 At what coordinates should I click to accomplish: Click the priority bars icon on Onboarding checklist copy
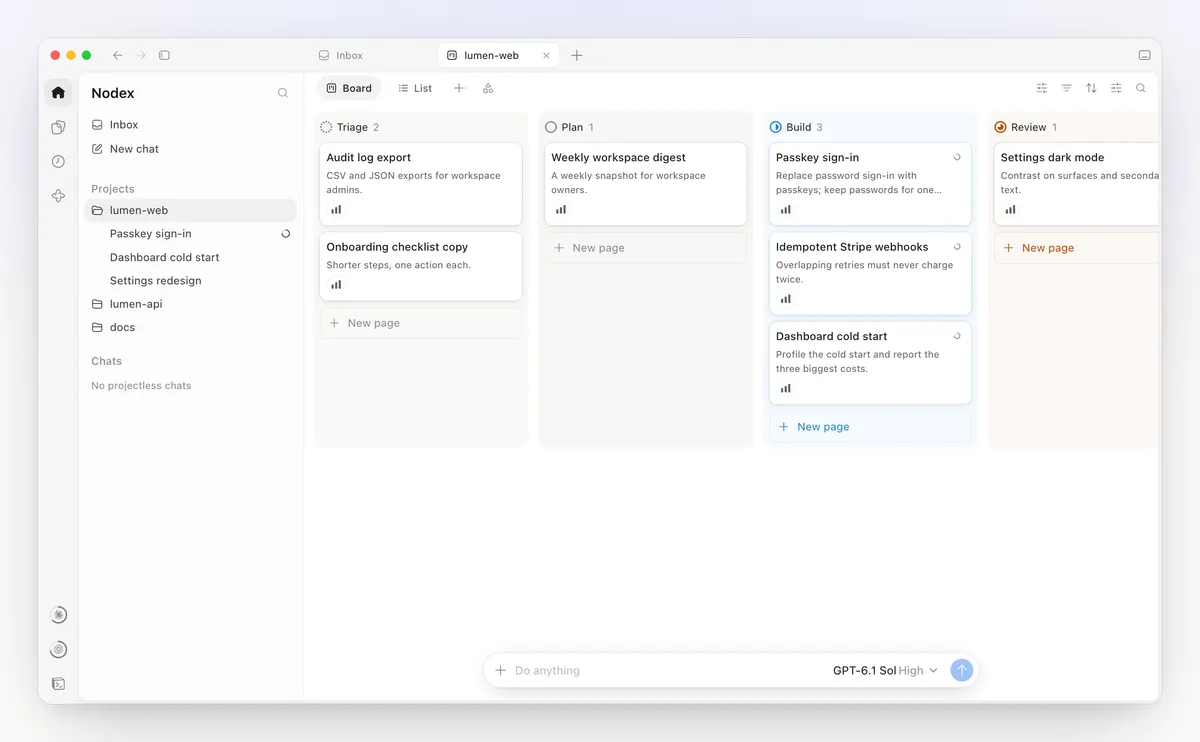pos(336,285)
